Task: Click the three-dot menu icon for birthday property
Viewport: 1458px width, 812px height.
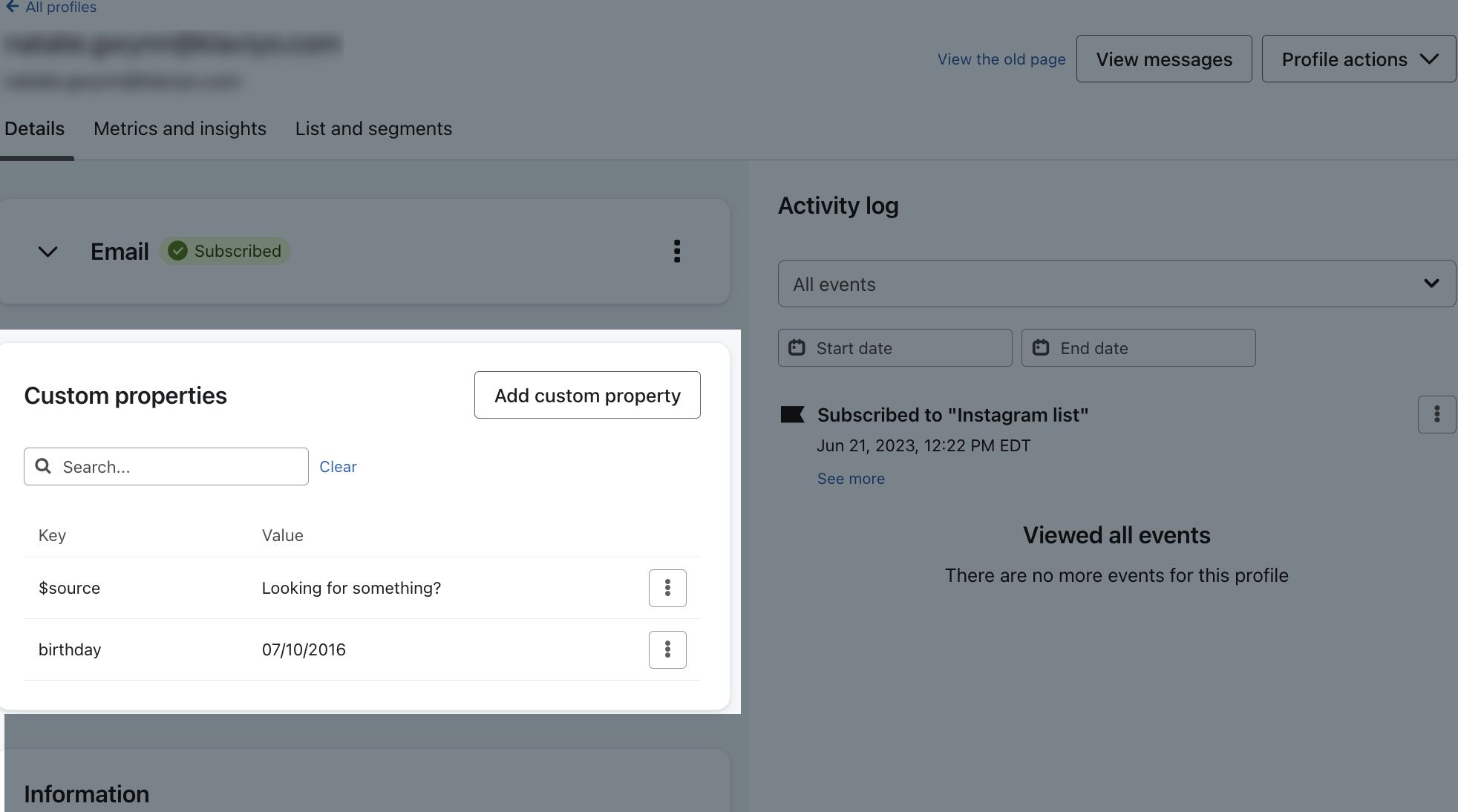Action: tap(667, 649)
